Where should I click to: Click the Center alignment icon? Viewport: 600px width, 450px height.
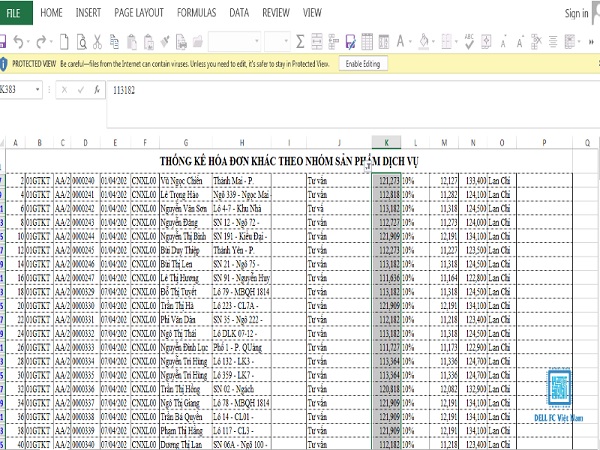553,41
